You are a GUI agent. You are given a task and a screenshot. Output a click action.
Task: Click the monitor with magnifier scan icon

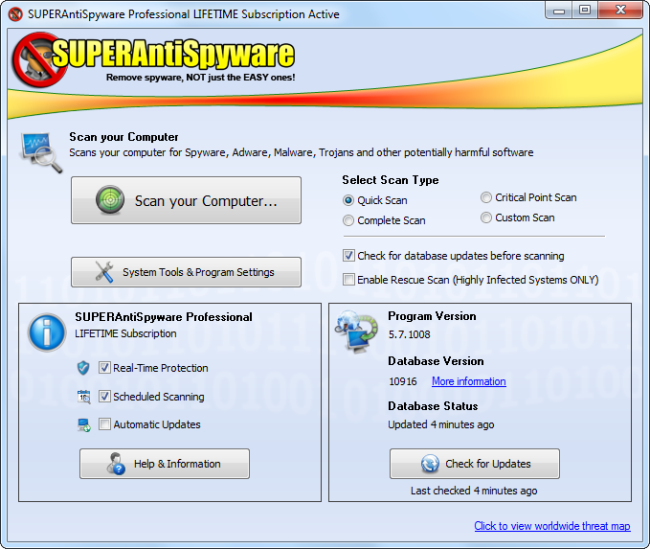coord(41,152)
